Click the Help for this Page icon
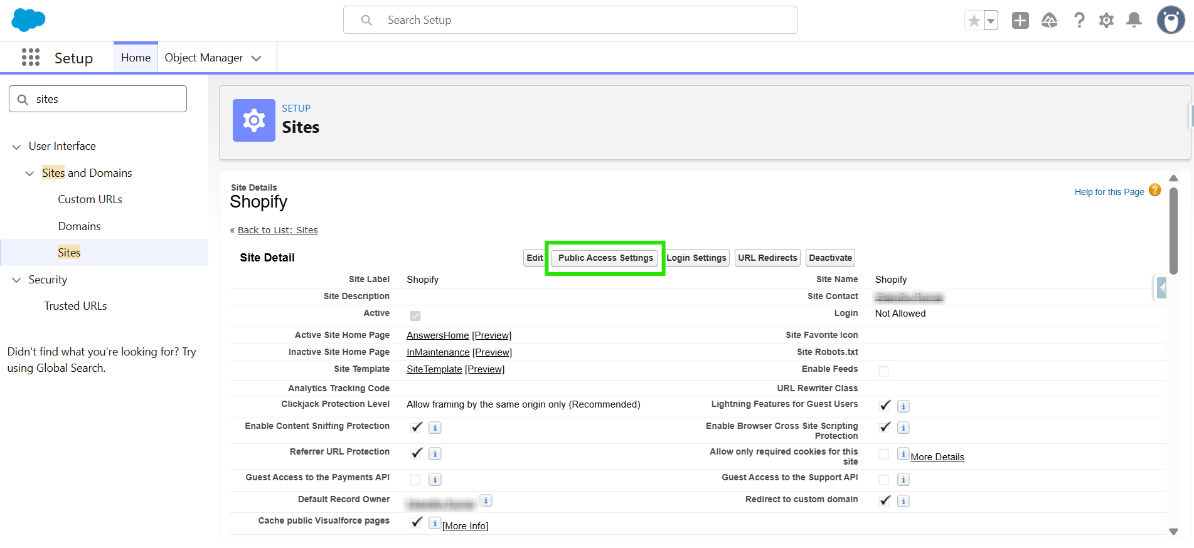The image size is (1194, 548). point(1155,190)
